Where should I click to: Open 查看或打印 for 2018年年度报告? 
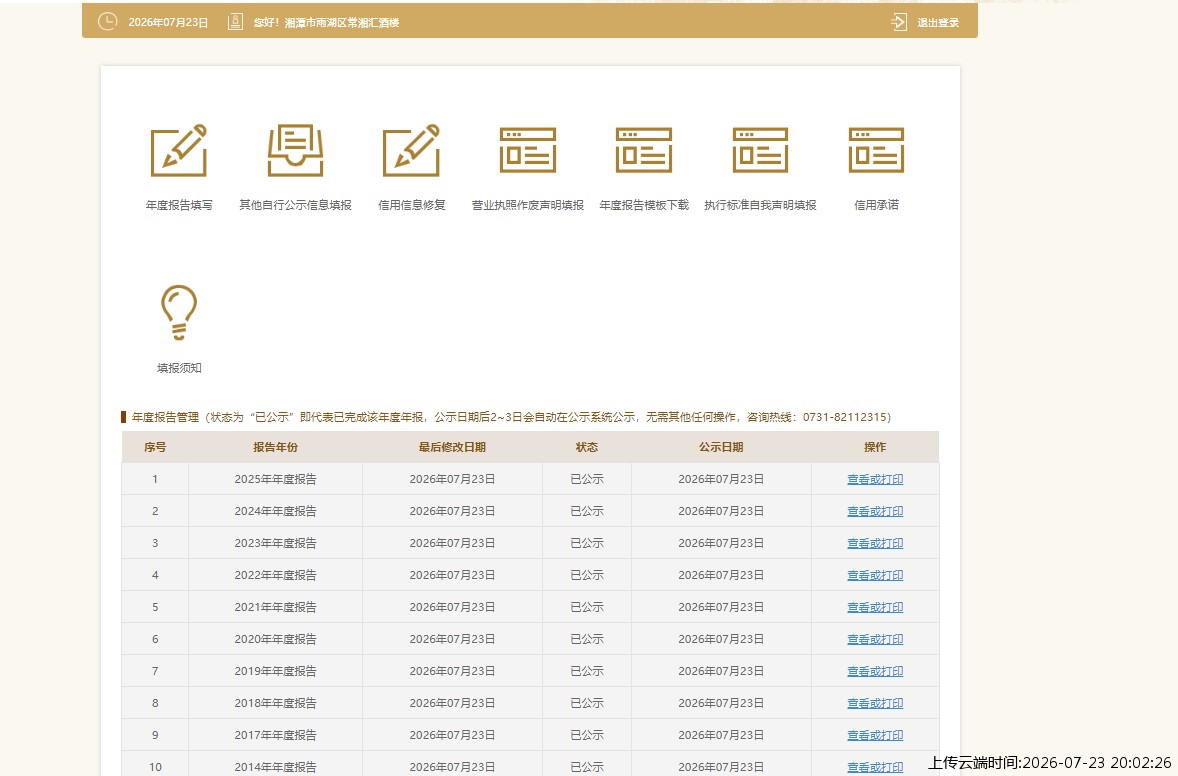tap(875, 703)
